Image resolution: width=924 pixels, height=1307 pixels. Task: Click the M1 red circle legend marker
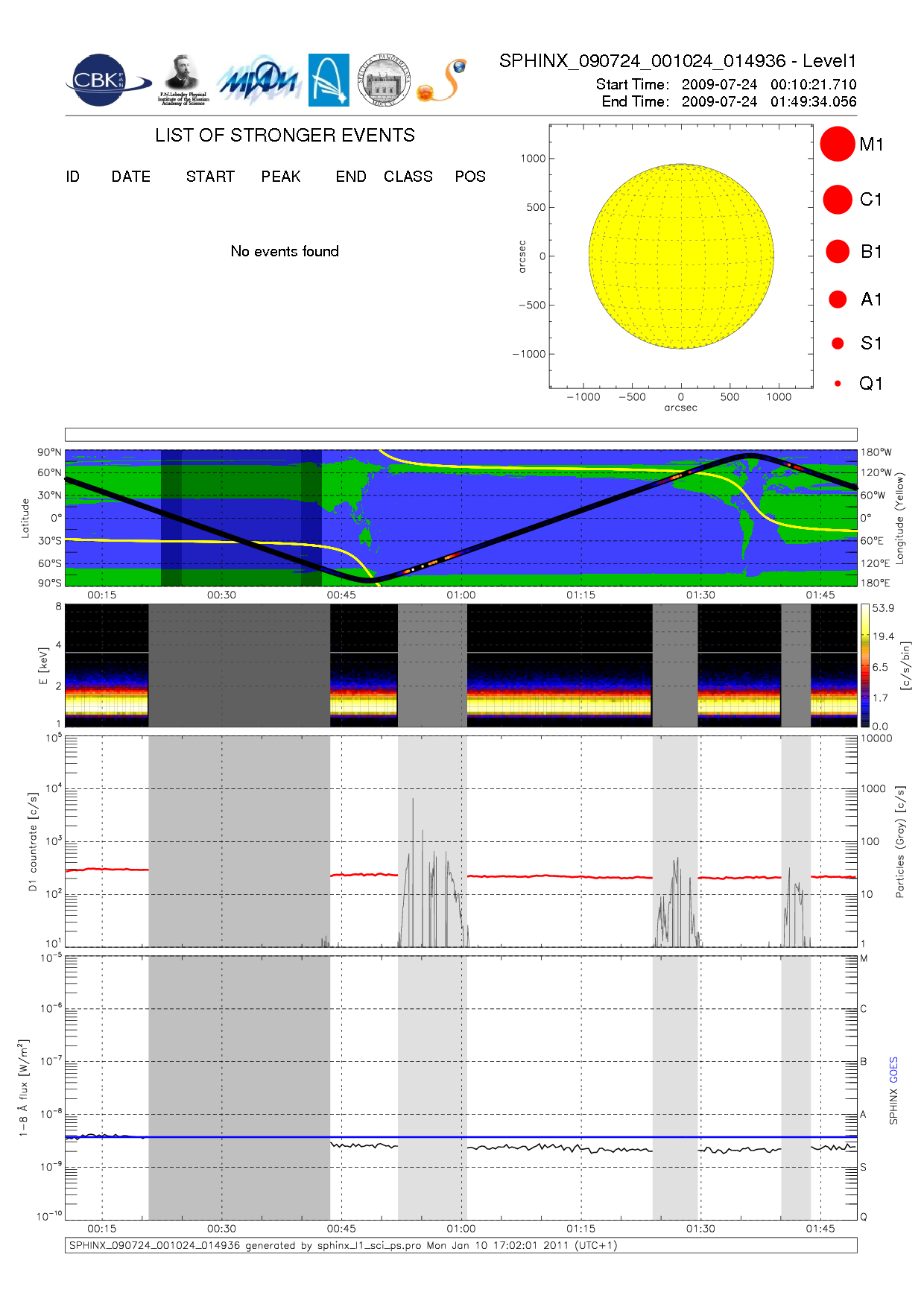click(838, 144)
